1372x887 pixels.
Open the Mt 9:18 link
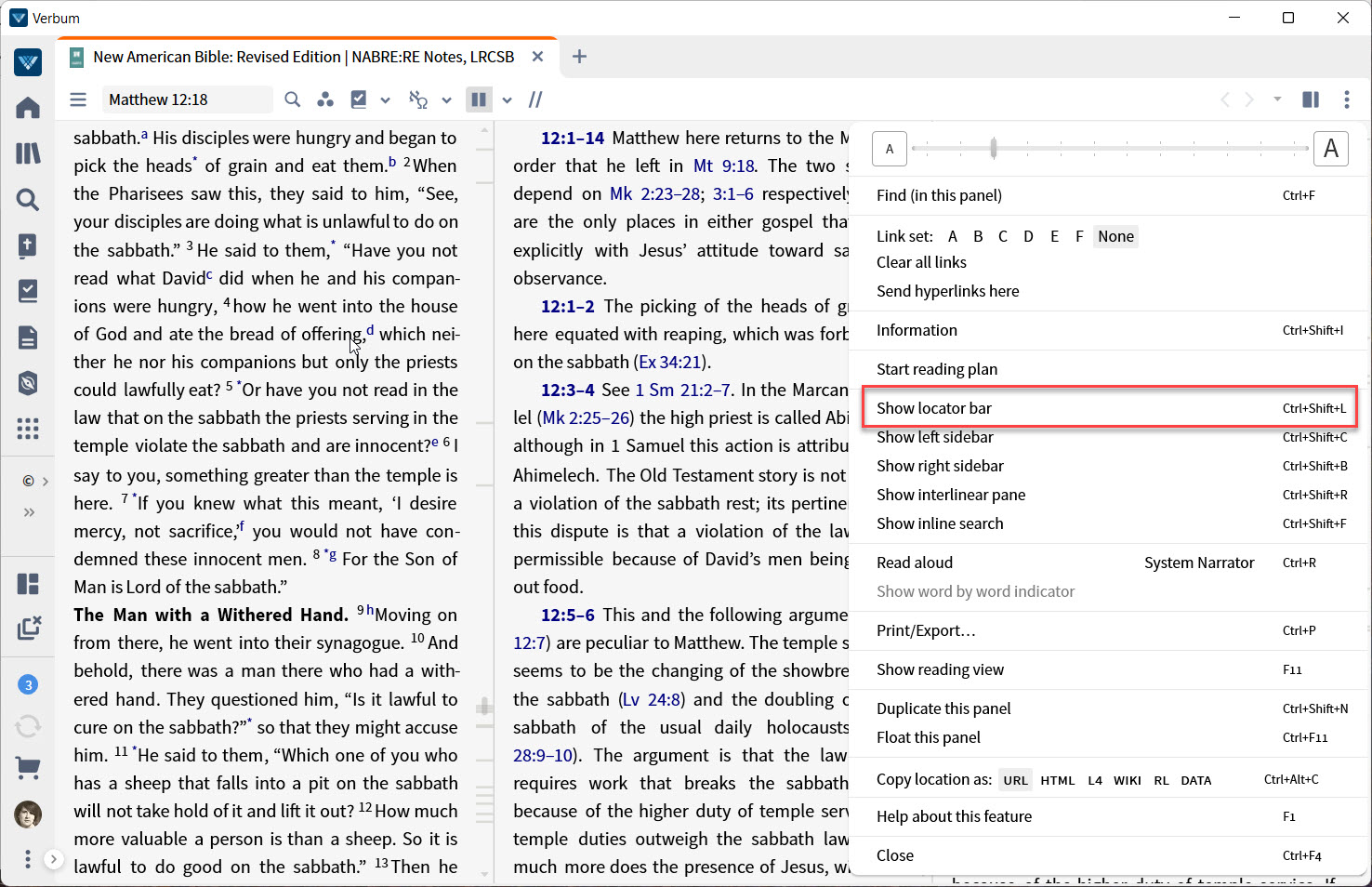point(724,165)
